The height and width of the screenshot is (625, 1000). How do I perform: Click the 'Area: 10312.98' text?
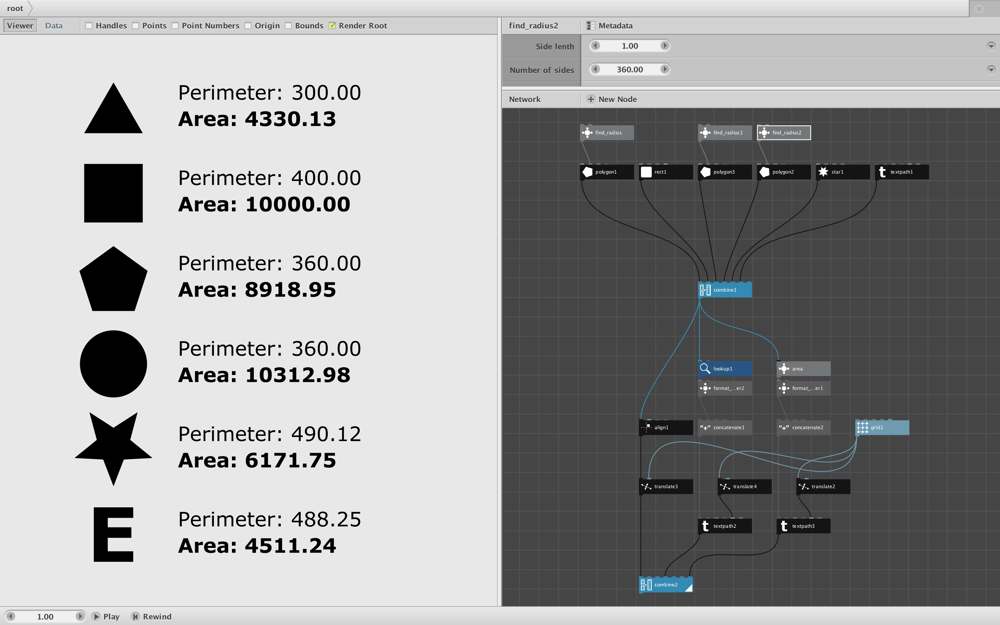point(264,375)
